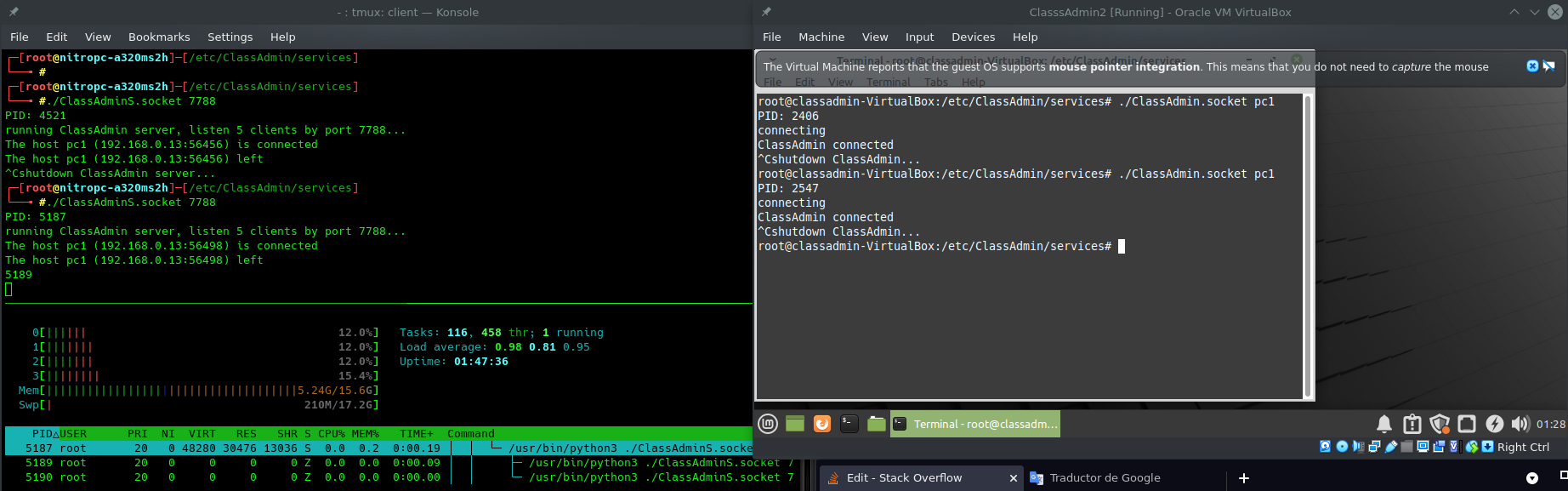This screenshot has height=491, width=1568.
Task: Click the guest panel clock showing 01:28
Action: coord(1551,424)
